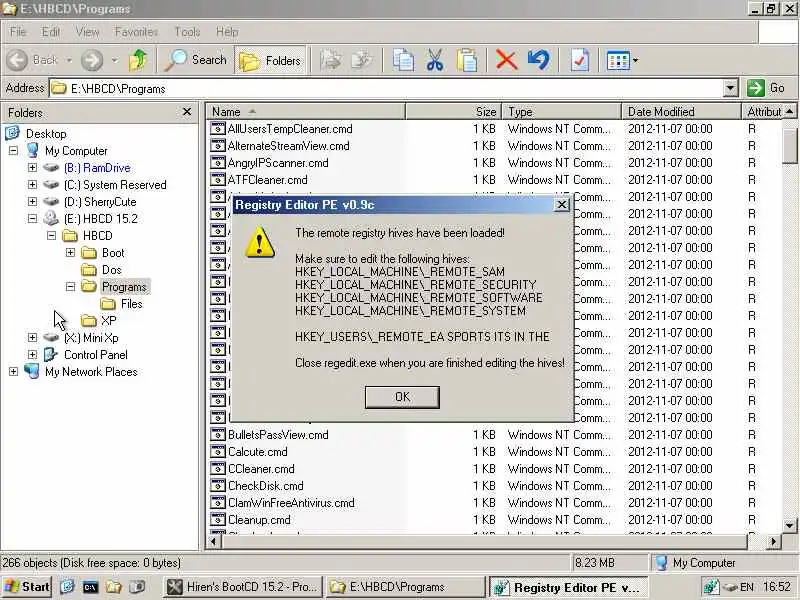800x600 pixels.
Task: Open the Help menu
Action: (227, 32)
